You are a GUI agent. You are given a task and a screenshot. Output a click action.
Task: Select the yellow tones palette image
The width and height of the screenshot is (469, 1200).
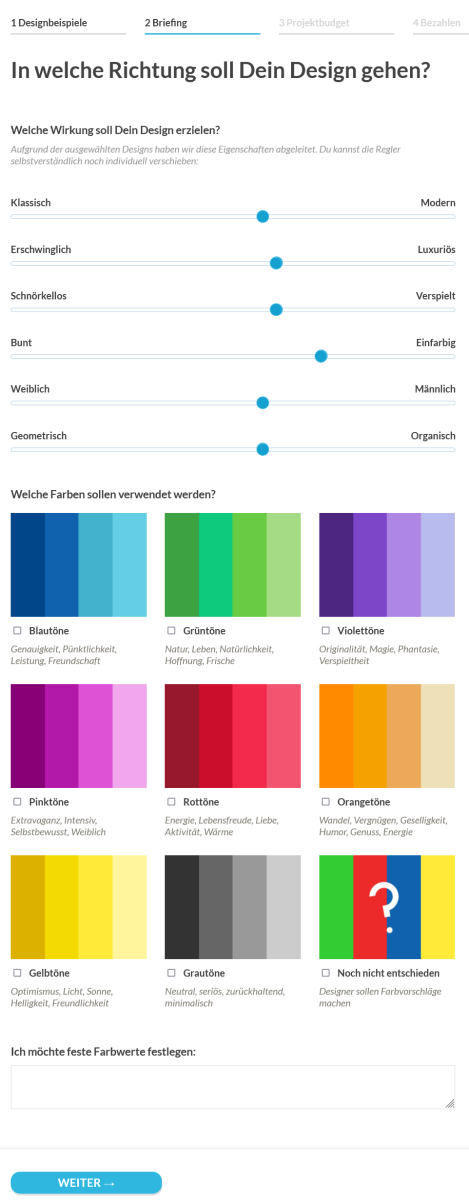point(79,906)
